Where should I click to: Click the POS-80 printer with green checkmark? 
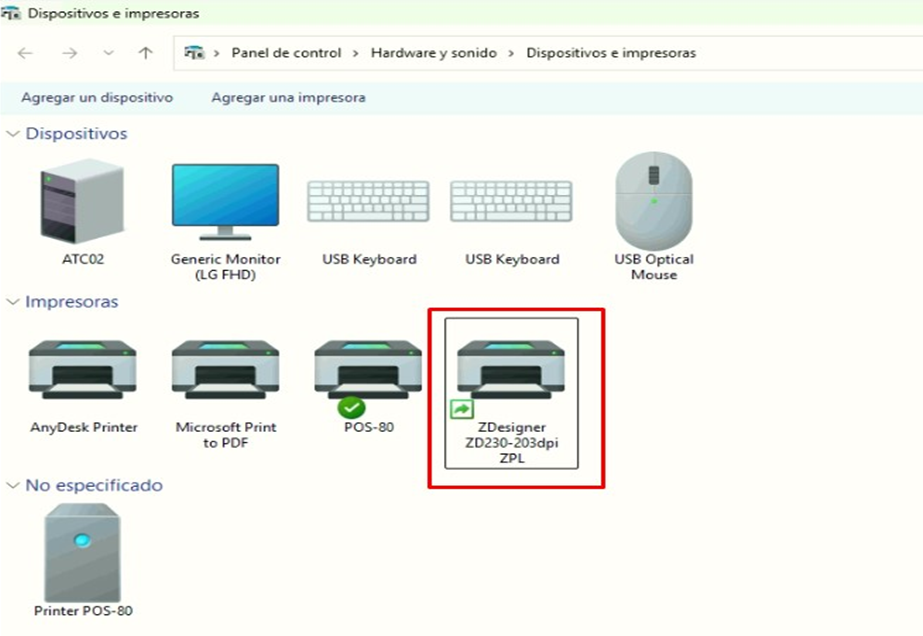tap(368, 371)
